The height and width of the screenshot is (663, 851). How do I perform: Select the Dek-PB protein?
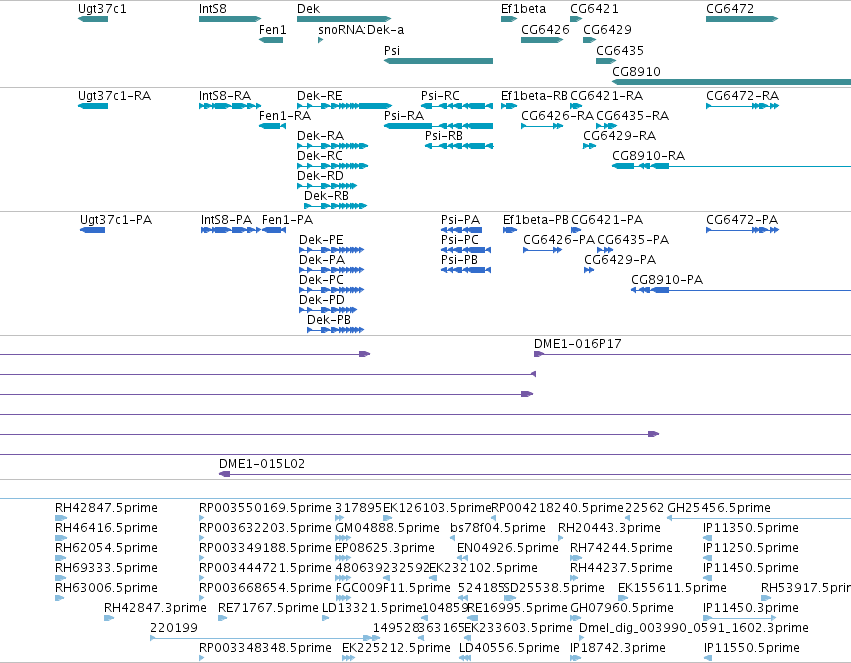(335, 330)
